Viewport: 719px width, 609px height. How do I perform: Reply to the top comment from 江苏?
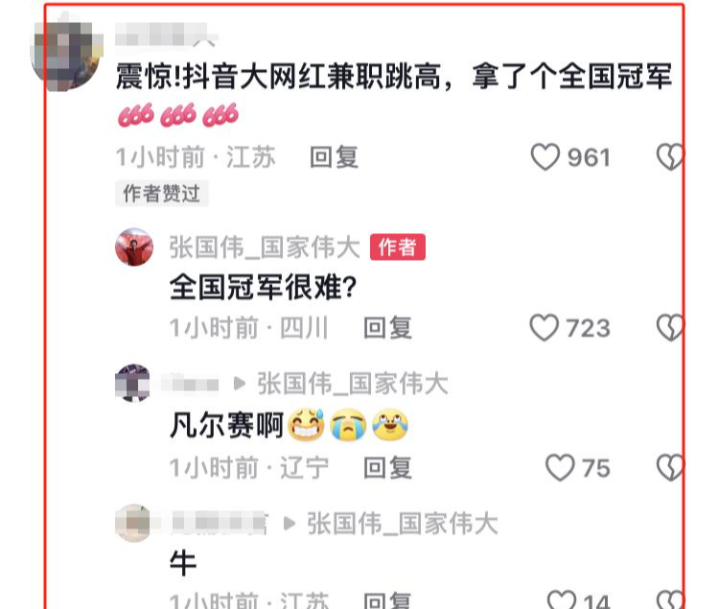pyautogui.click(x=334, y=157)
